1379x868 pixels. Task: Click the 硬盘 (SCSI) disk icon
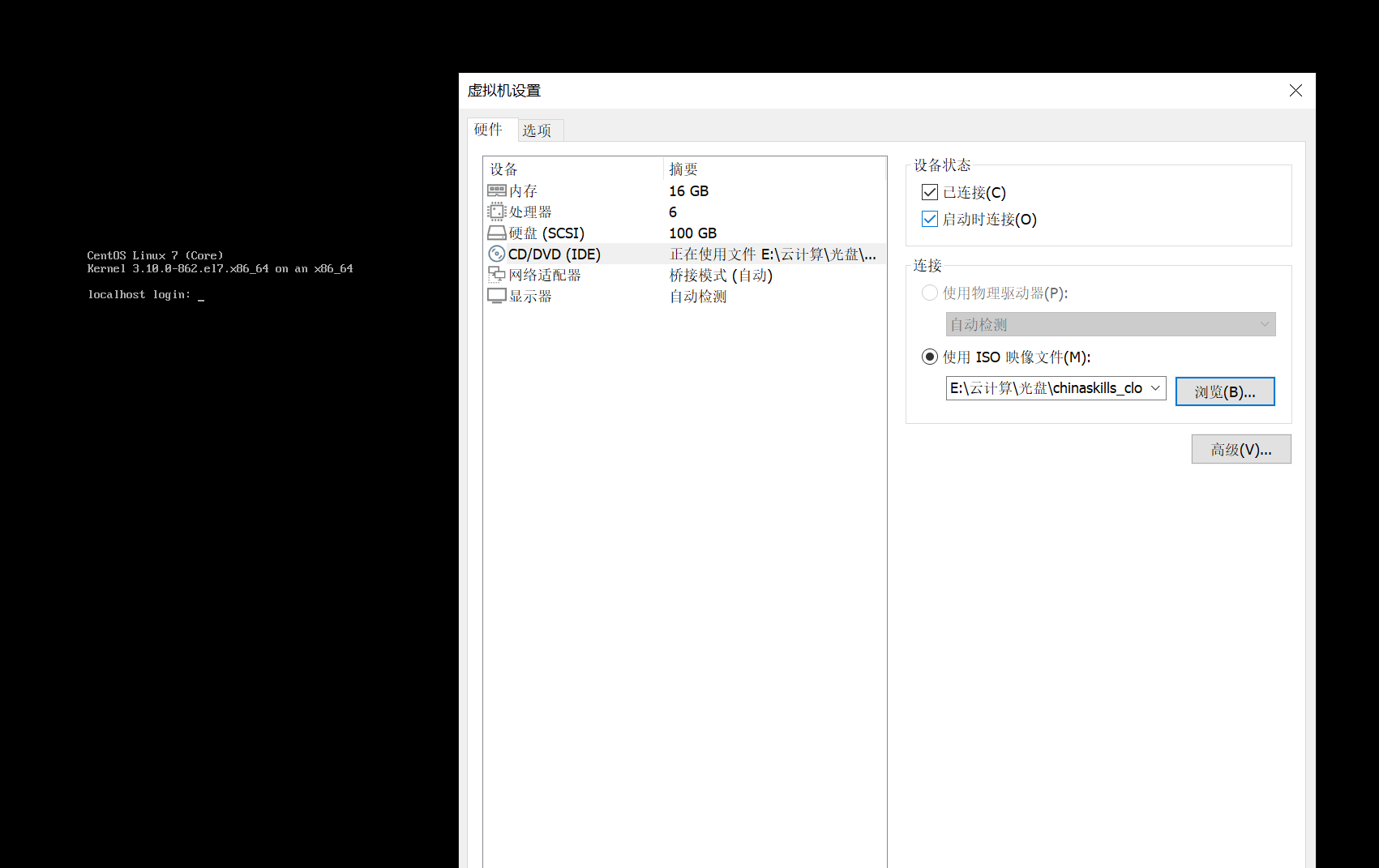point(497,233)
